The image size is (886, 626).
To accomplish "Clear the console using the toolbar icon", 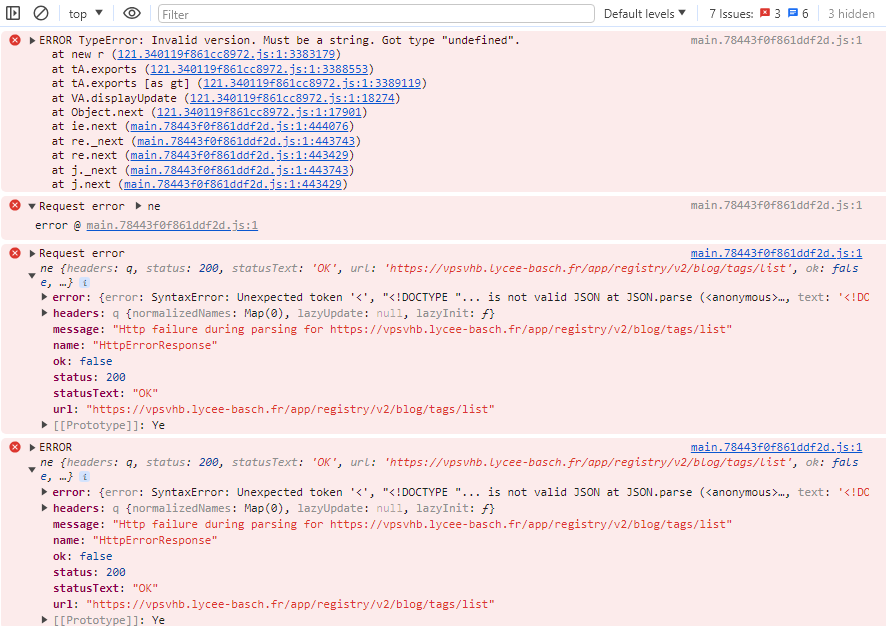I will (x=41, y=14).
